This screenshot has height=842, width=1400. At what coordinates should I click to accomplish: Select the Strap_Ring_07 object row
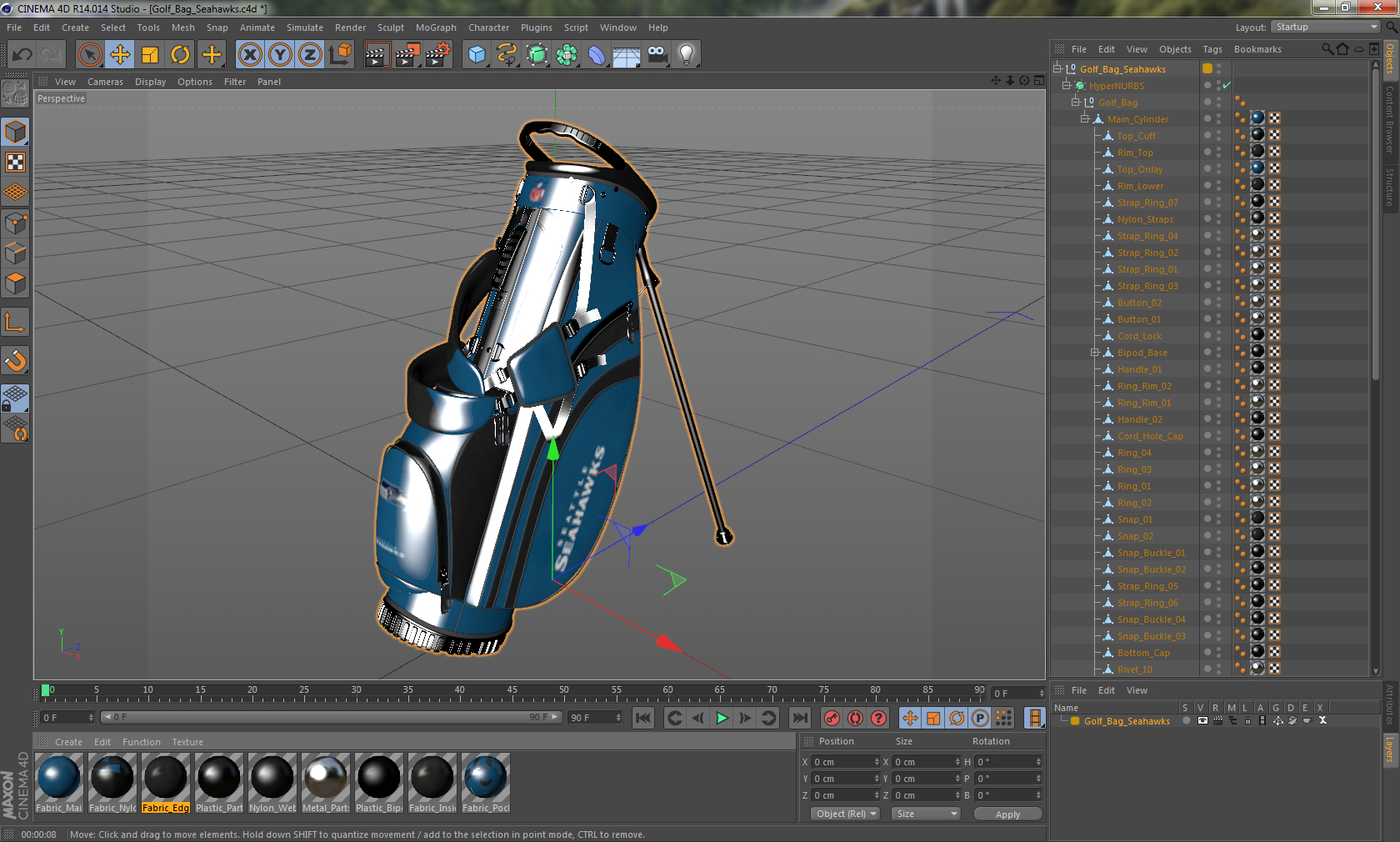[1147, 203]
